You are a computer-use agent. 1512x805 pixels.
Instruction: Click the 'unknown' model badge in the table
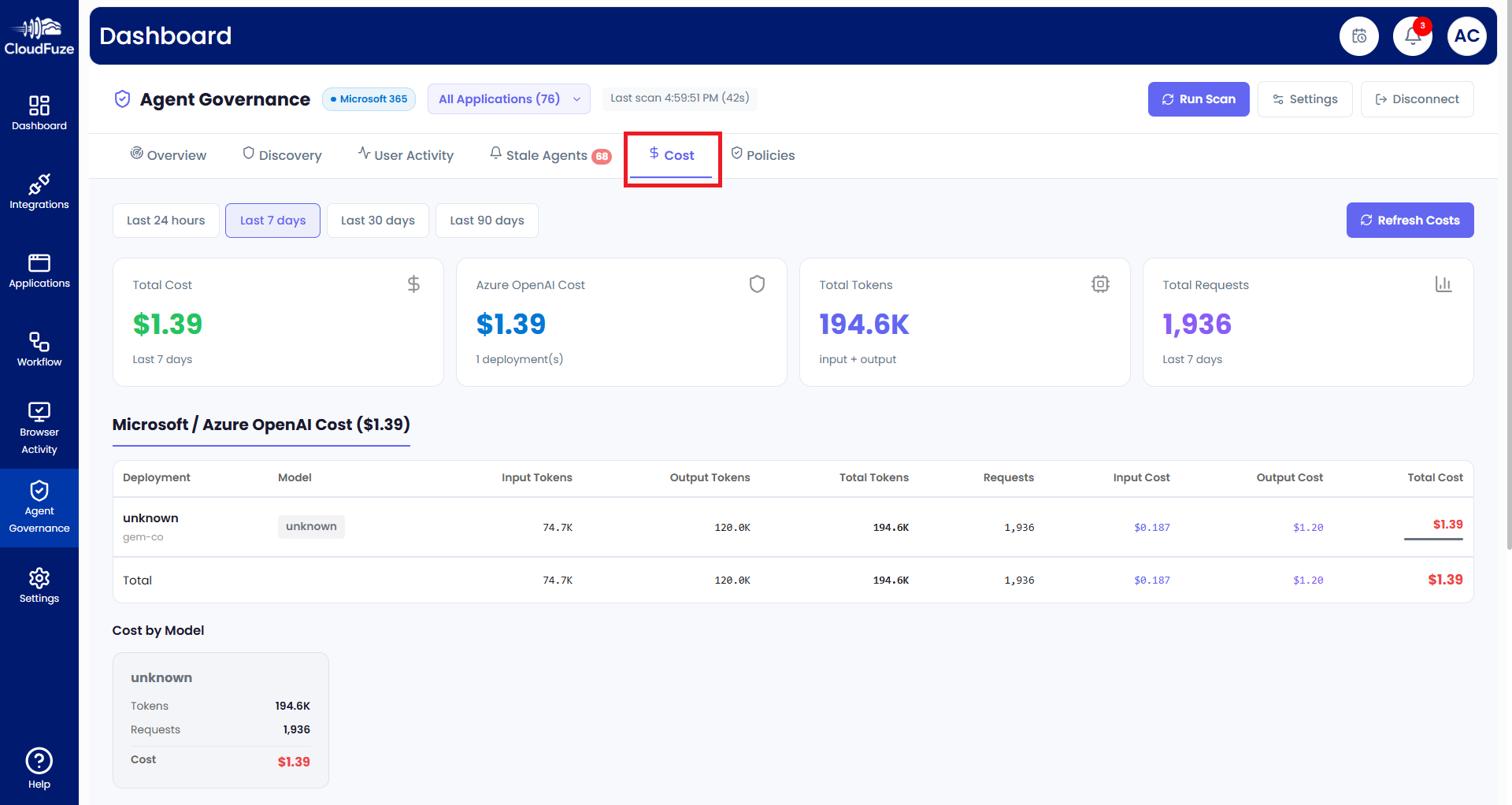pos(311,526)
